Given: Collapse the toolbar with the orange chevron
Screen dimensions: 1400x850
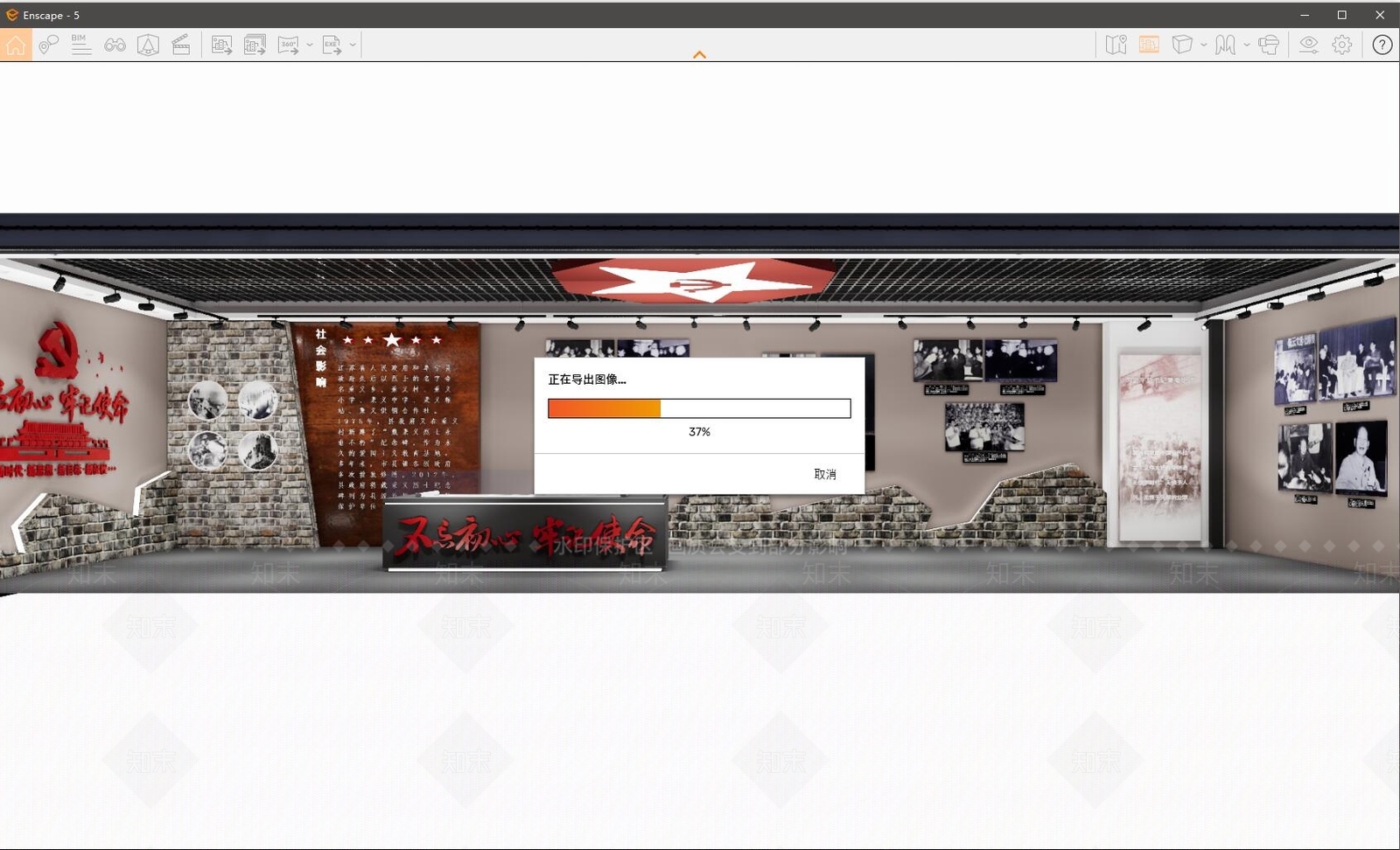Looking at the screenshot, I should pyautogui.click(x=699, y=54).
